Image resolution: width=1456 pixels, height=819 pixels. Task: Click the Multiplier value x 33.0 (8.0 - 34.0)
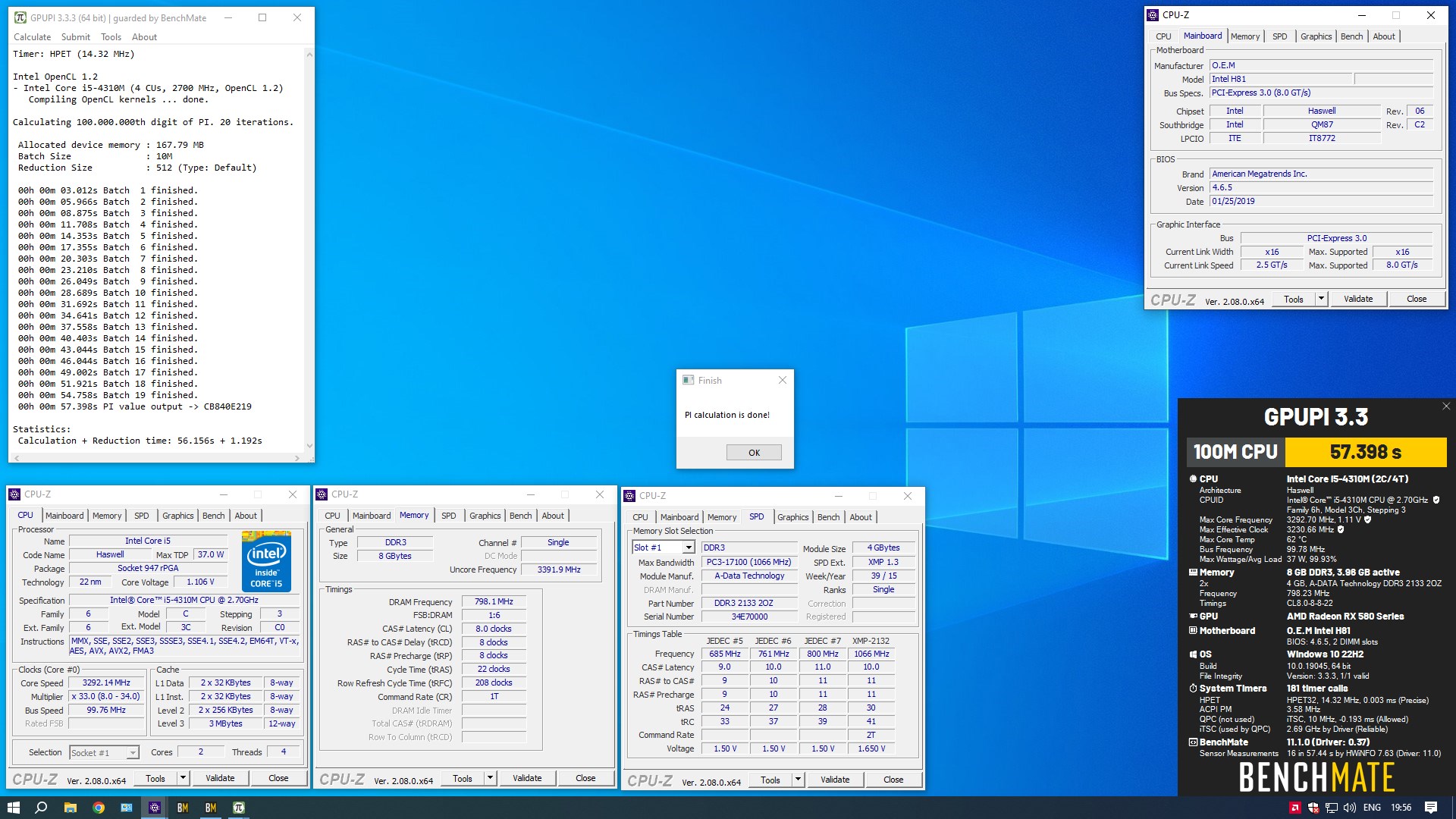click(106, 696)
